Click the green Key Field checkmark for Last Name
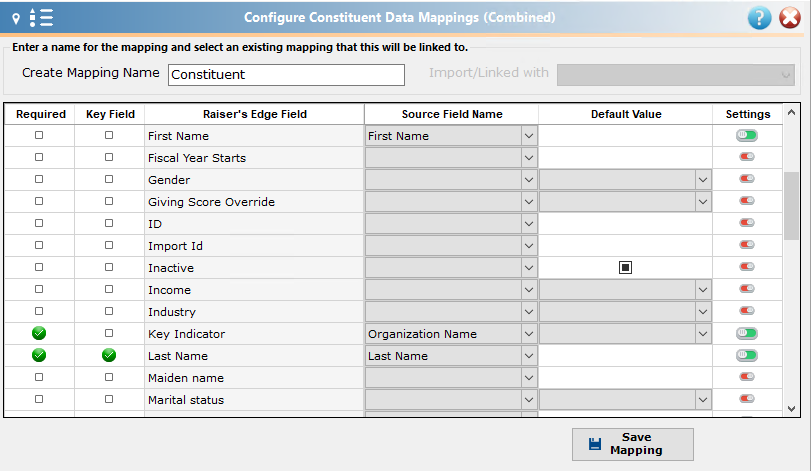 pyautogui.click(x=109, y=355)
